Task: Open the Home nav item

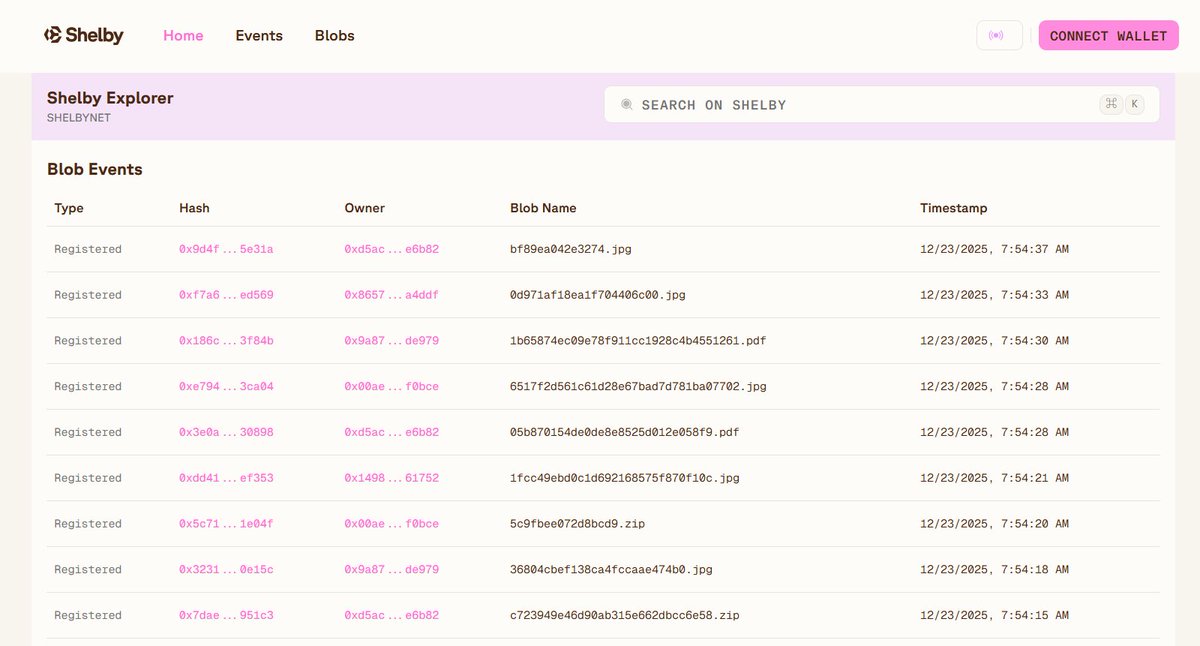Action: [183, 35]
